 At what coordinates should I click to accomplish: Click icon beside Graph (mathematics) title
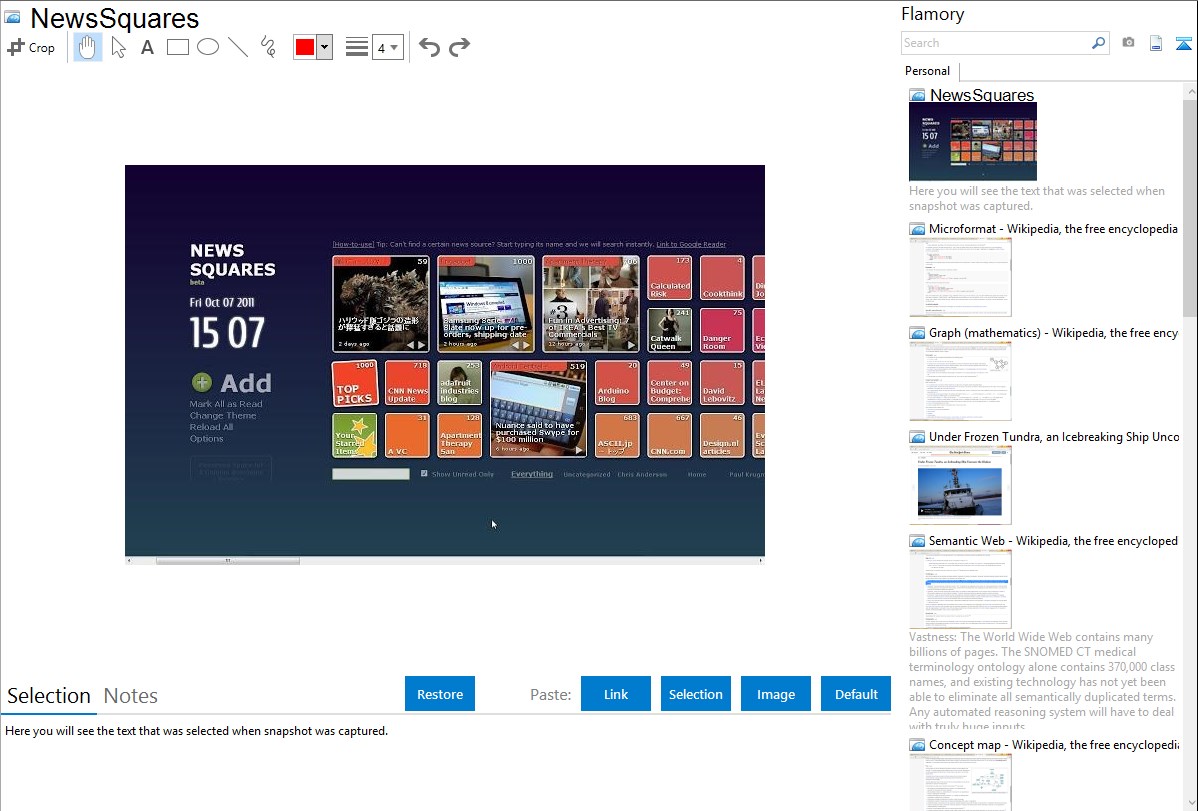coord(917,333)
